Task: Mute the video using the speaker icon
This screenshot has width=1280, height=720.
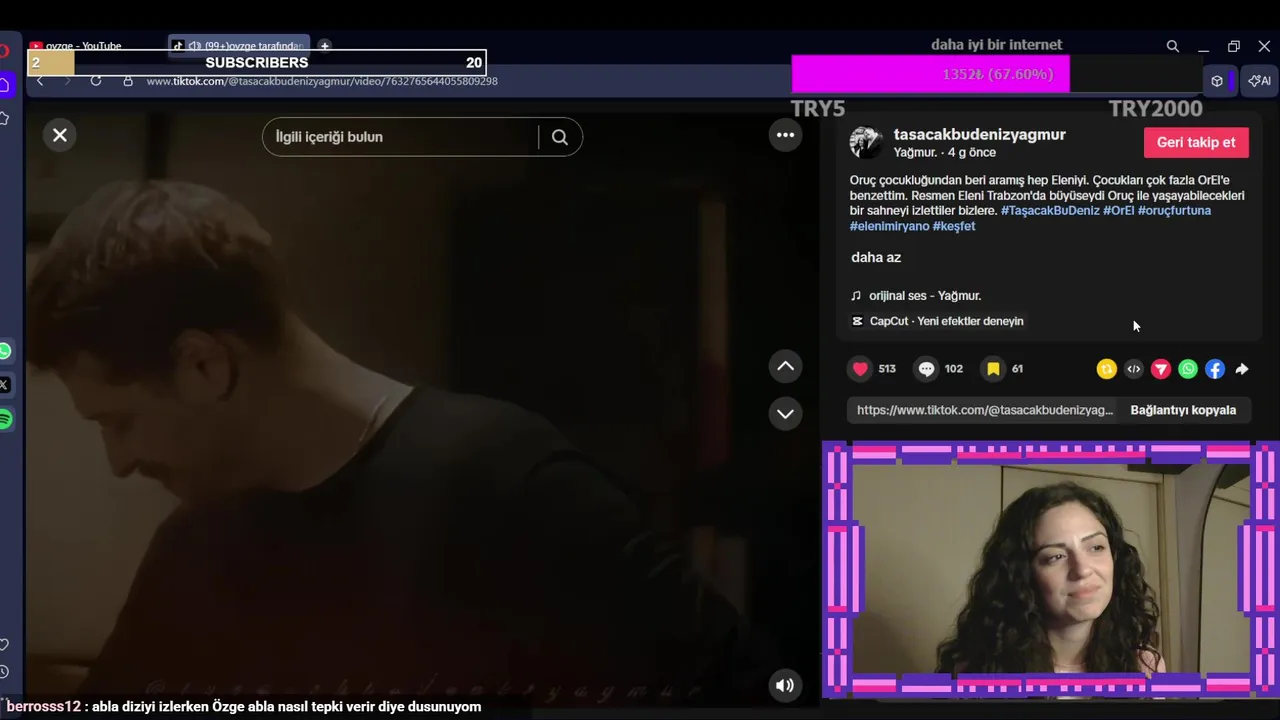Action: (785, 685)
